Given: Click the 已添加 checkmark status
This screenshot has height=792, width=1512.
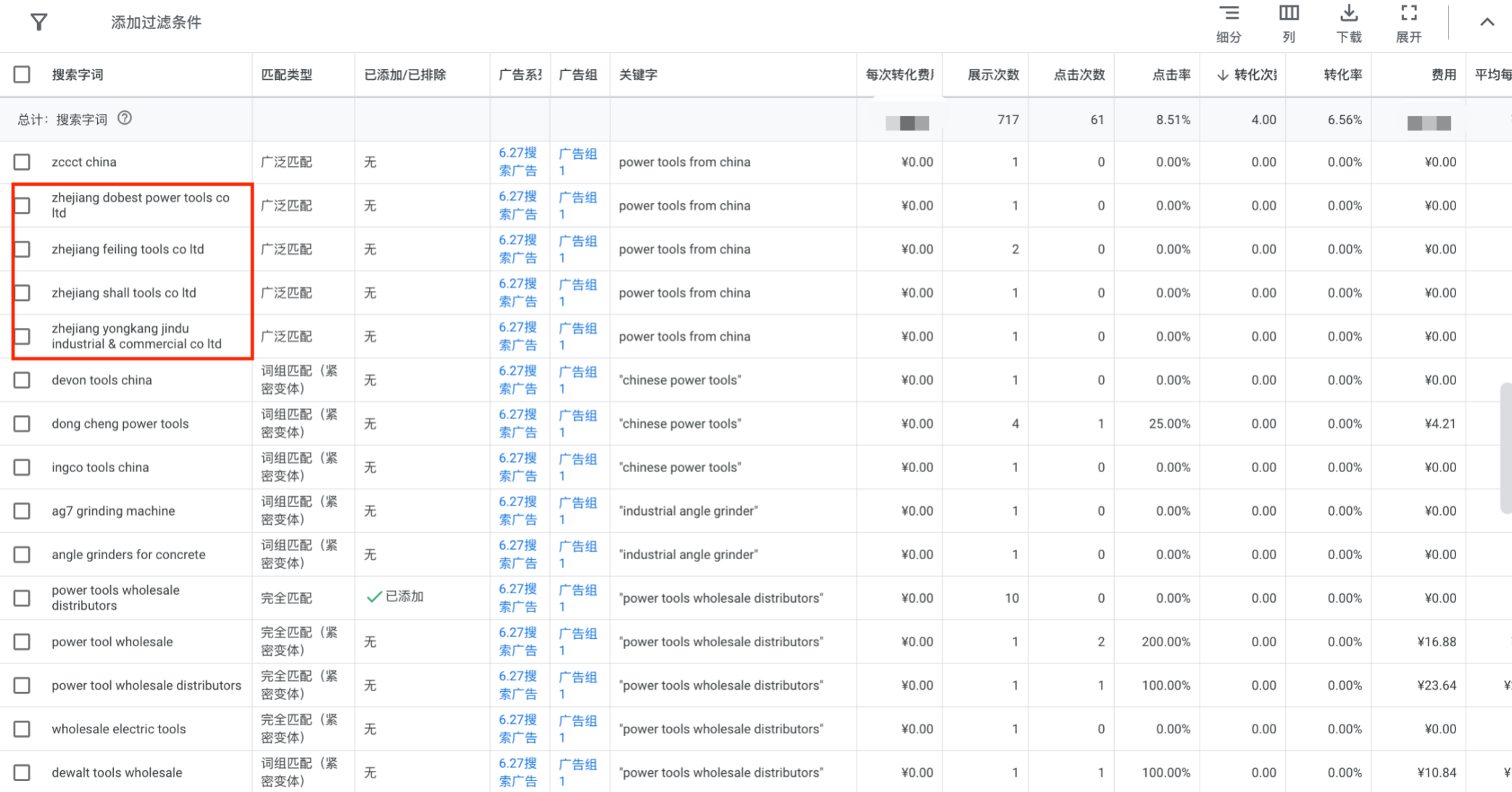Looking at the screenshot, I should coord(395,597).
